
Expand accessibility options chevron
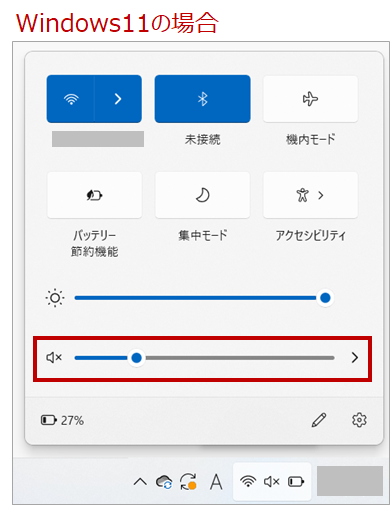point(321,195)
